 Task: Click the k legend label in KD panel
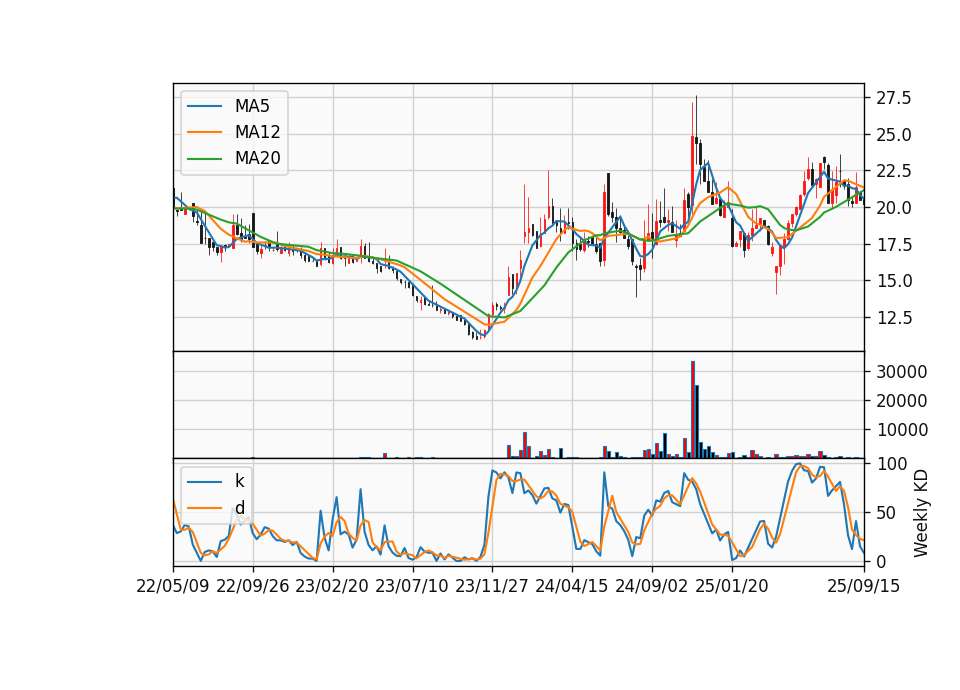point(239,481)
